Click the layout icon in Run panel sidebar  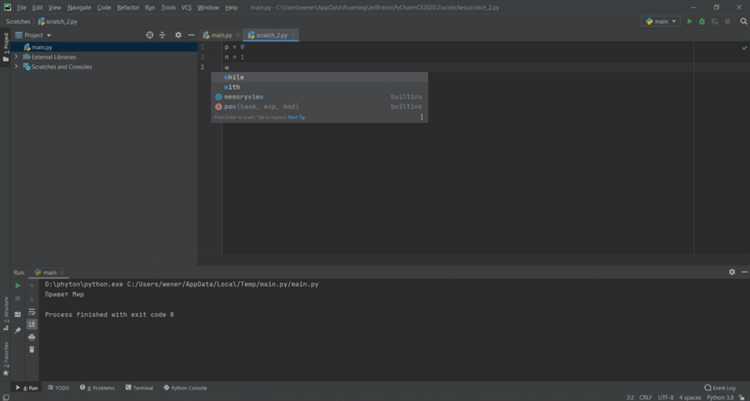pos(18,314)
